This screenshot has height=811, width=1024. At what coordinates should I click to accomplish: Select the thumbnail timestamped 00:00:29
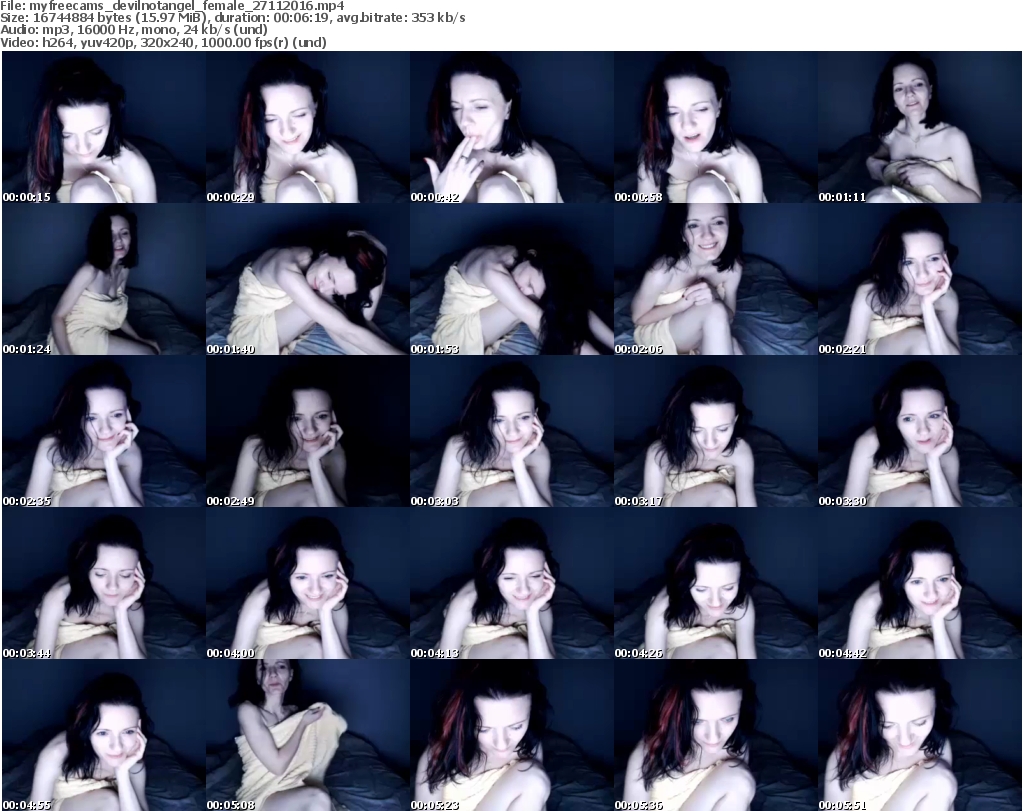pos(308,127)
